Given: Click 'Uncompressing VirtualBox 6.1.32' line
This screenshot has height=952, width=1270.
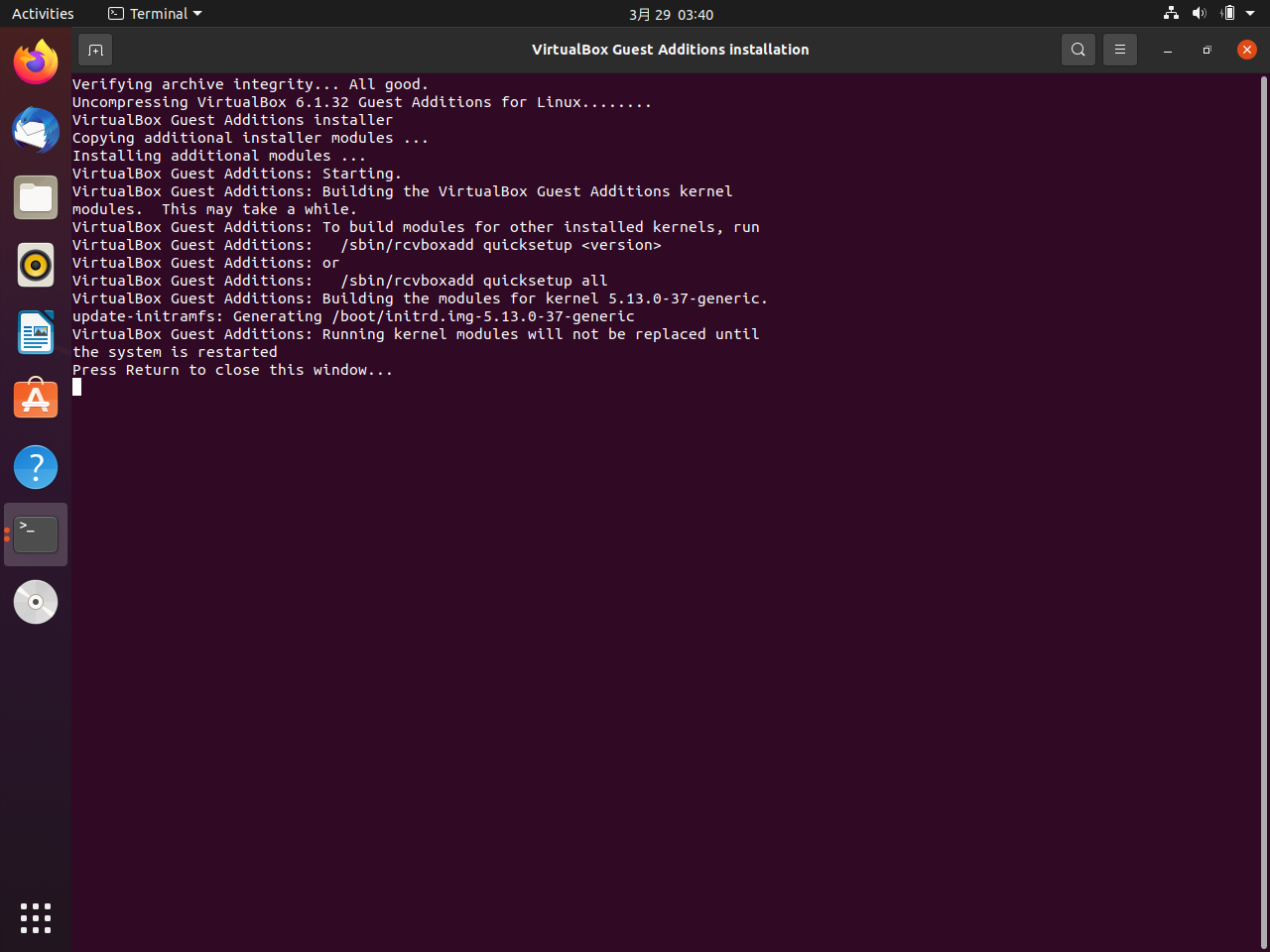Looking at the screenshot, I should click(x=362, y=102).
